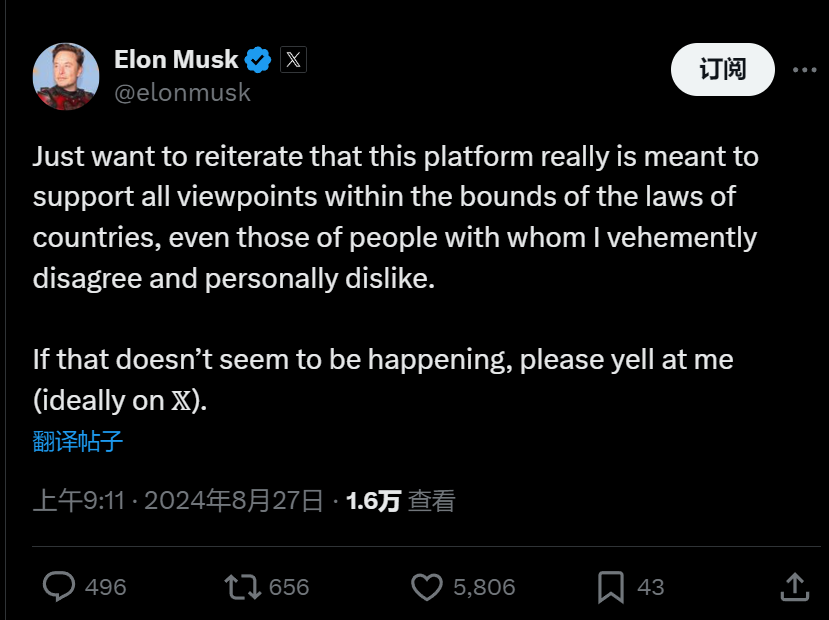This screenshot has height=620, width=829.
Task: Click the X affiliation badge beside the name
Action: pyautogui.click(x=292, y=60)
